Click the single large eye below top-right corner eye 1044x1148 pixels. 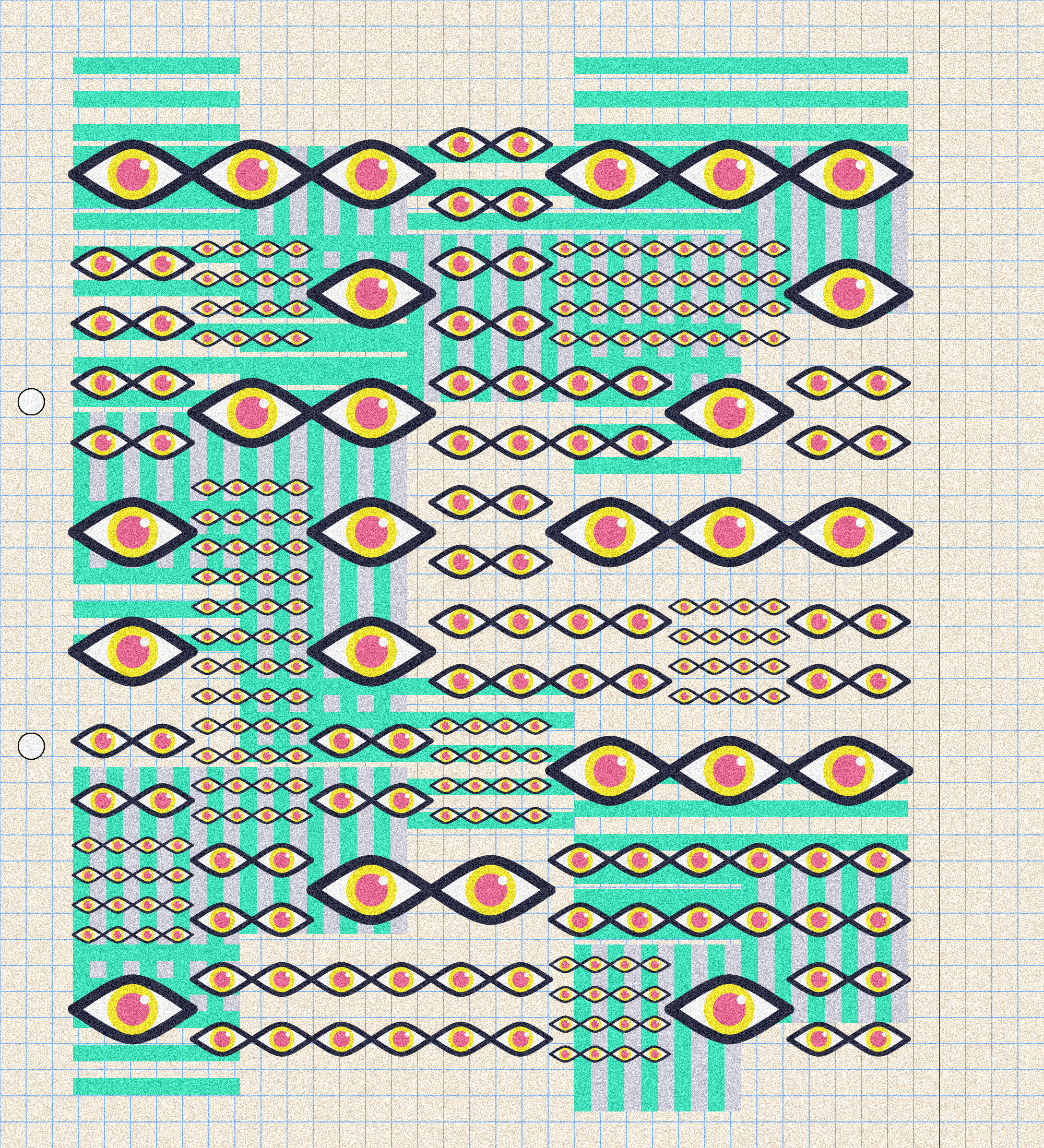coord(849,293)
